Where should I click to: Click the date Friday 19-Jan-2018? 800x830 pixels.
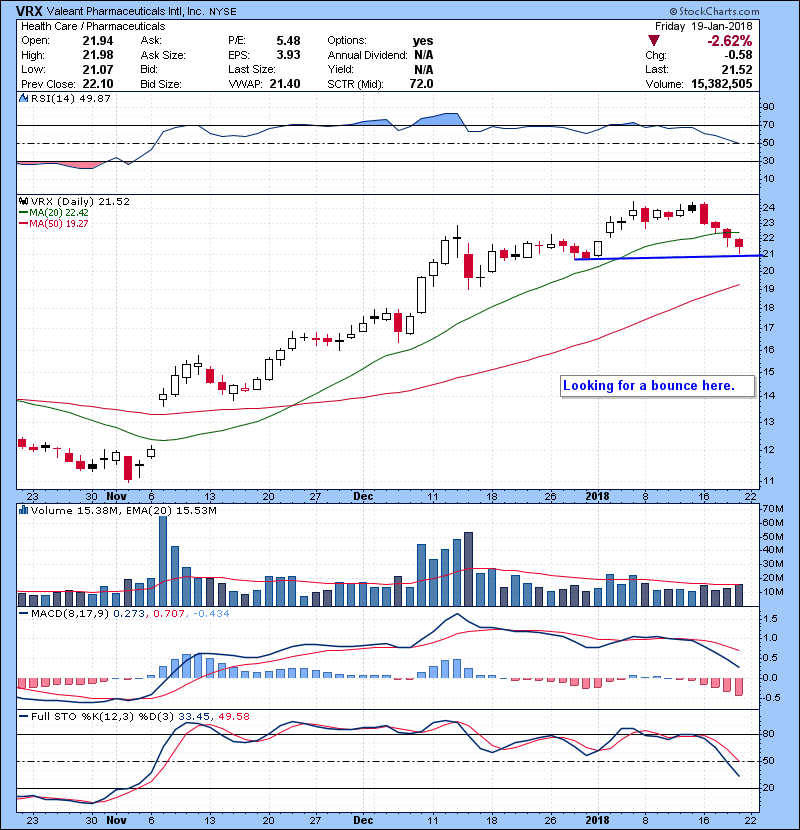pos(704,26)
